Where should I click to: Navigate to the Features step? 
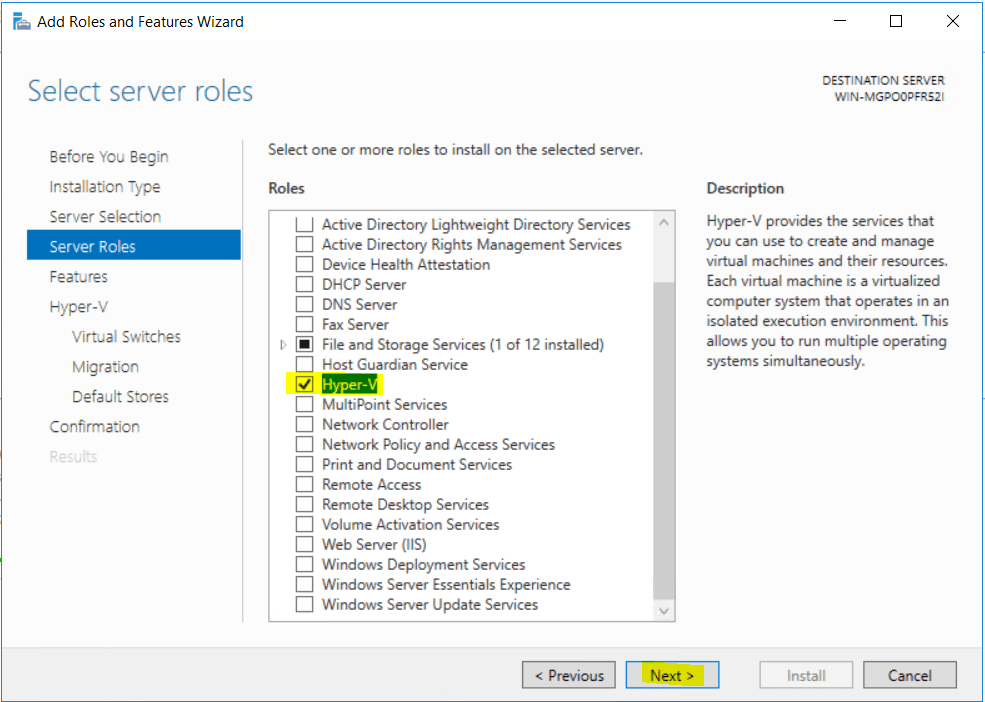78,276
